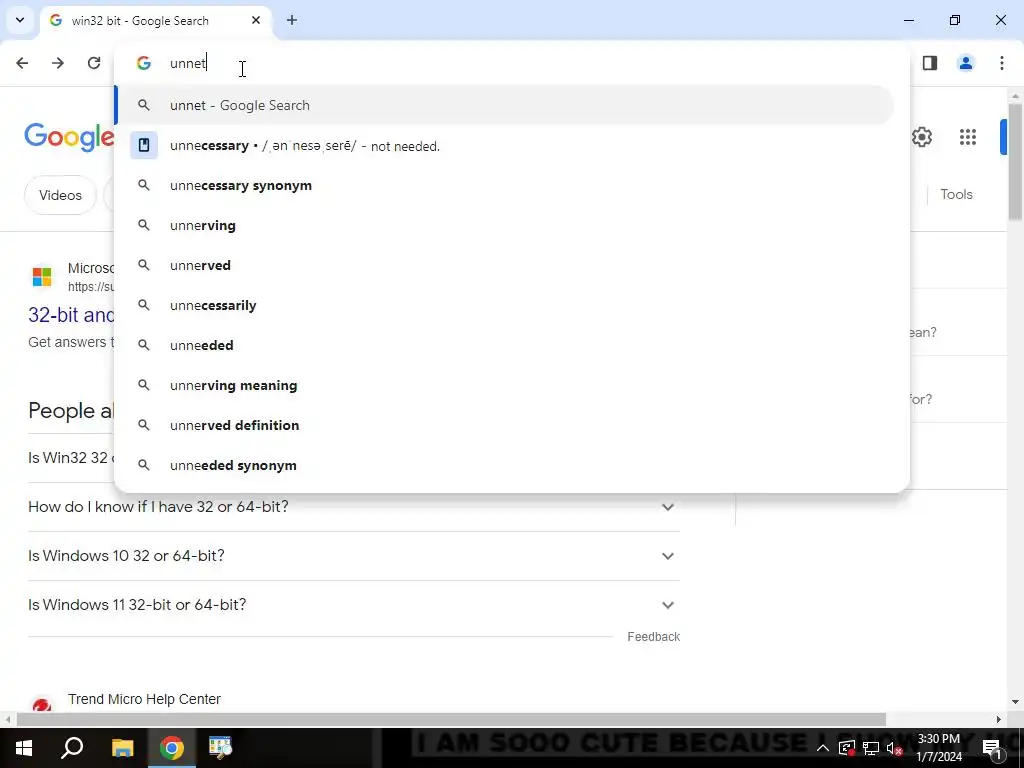Click the address bar containing 'unnet'
The width and height of the screenshot is (1024, 768).
pyautogui.click(x=511, y=63)
